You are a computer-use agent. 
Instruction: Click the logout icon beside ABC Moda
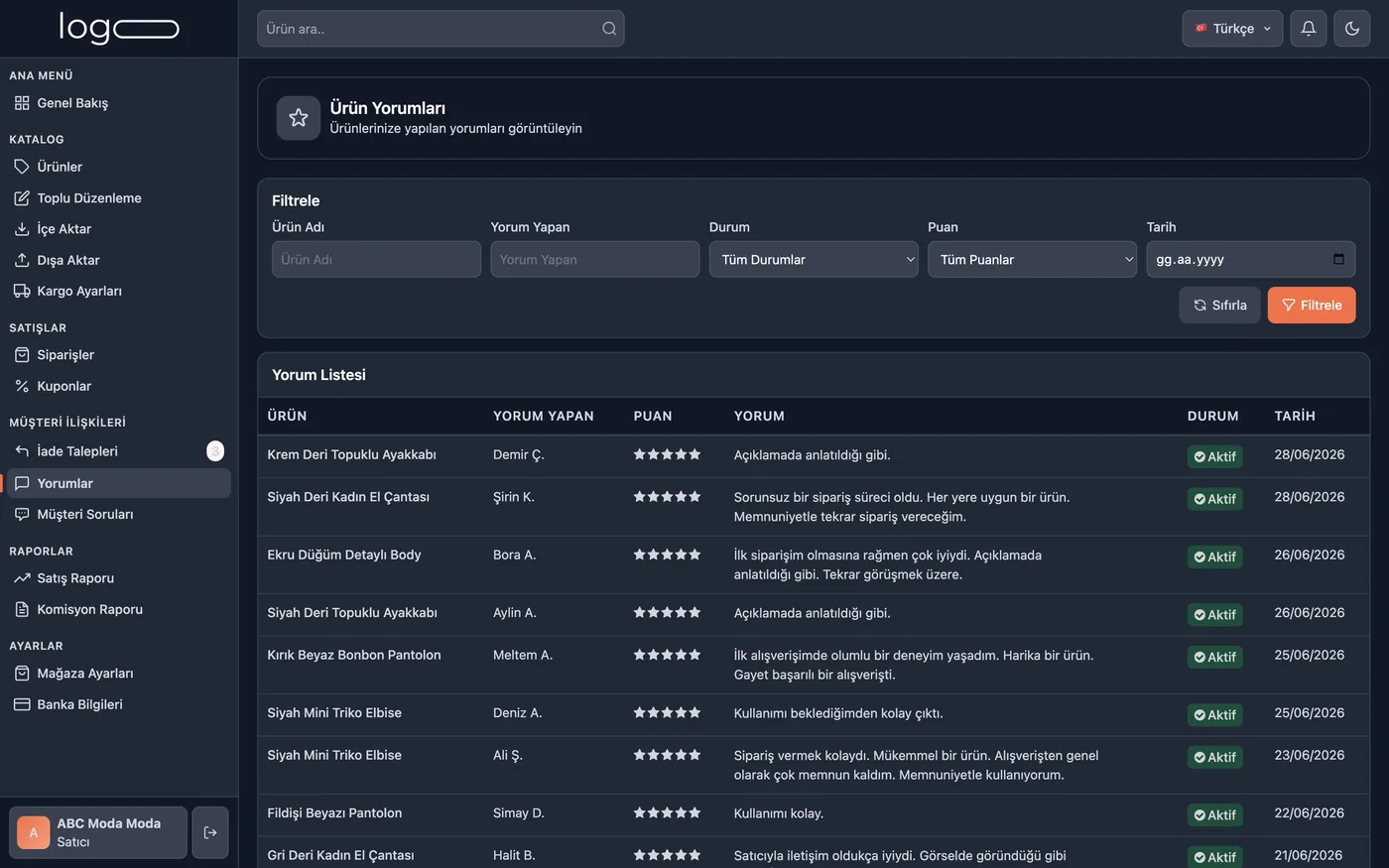click(210, 832)
